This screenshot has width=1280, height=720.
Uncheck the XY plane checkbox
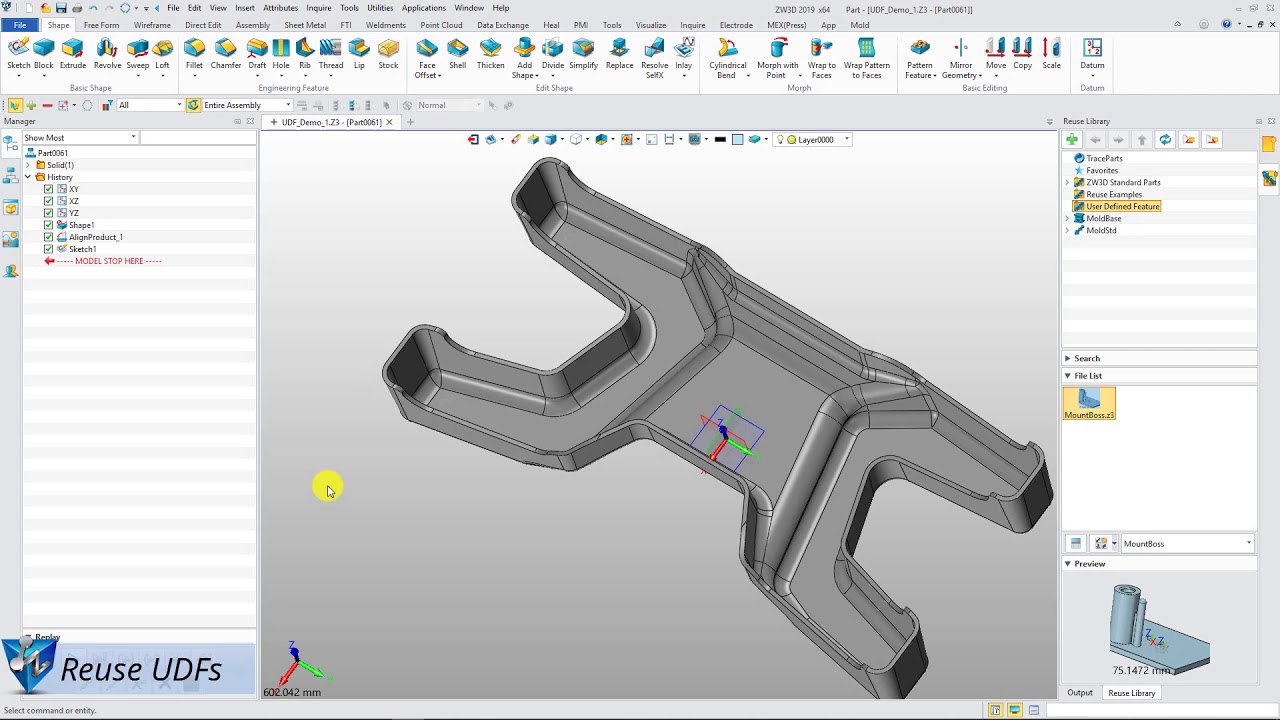(48, 189)
